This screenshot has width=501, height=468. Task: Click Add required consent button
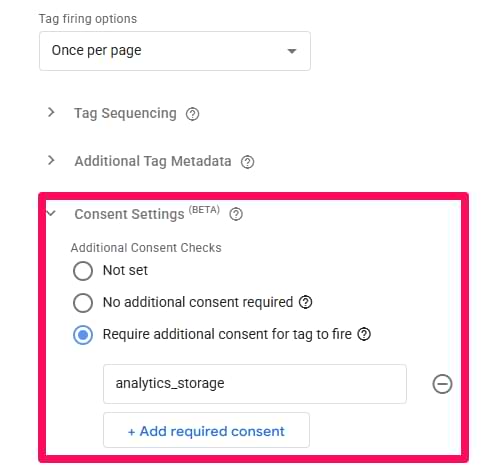click(x=206, y=430)
